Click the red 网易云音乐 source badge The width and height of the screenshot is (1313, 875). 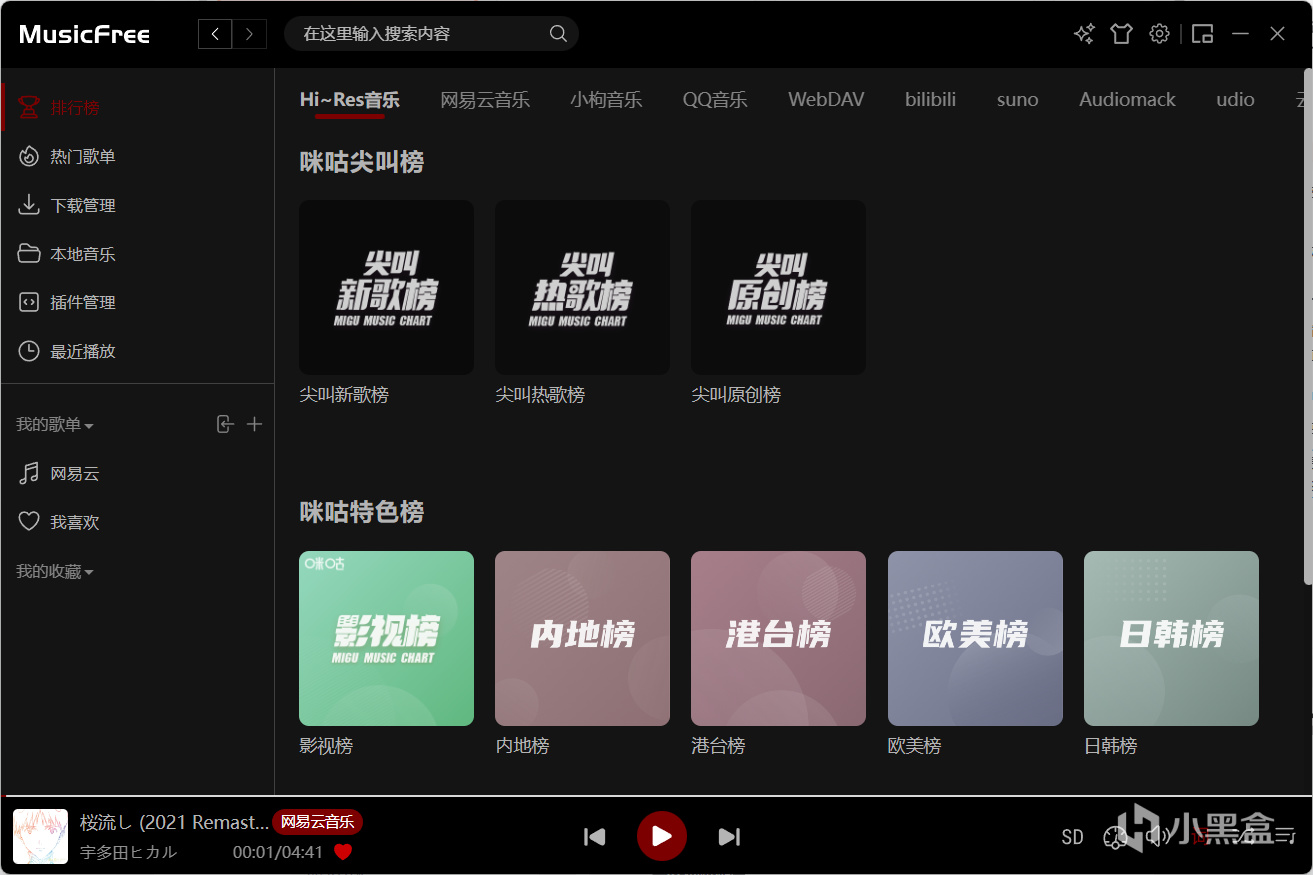coord(317,822)
